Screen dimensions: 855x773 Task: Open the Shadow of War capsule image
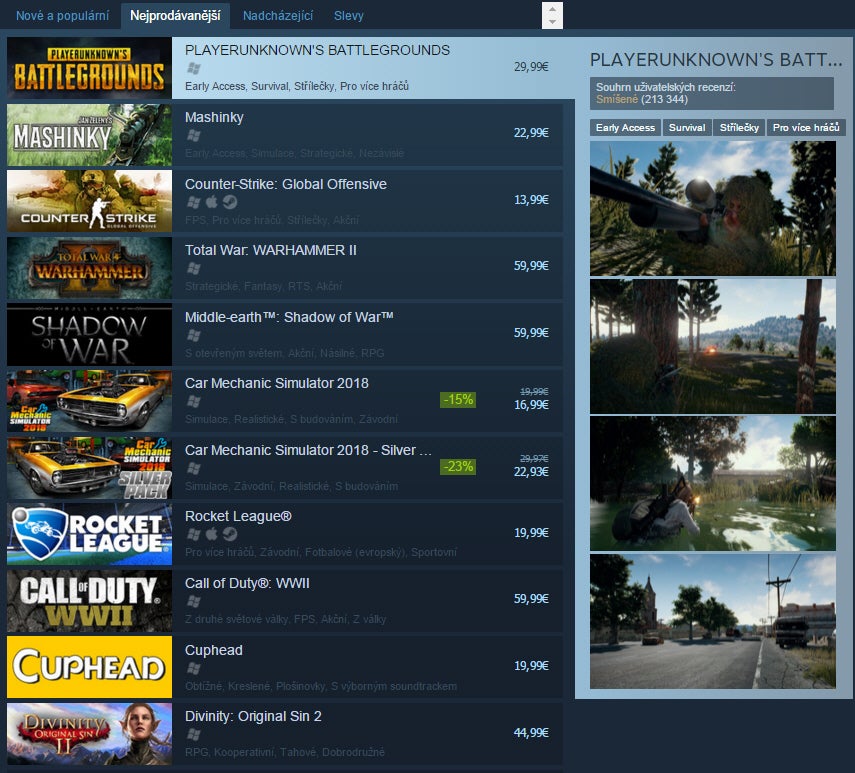[x=89, y=335]
